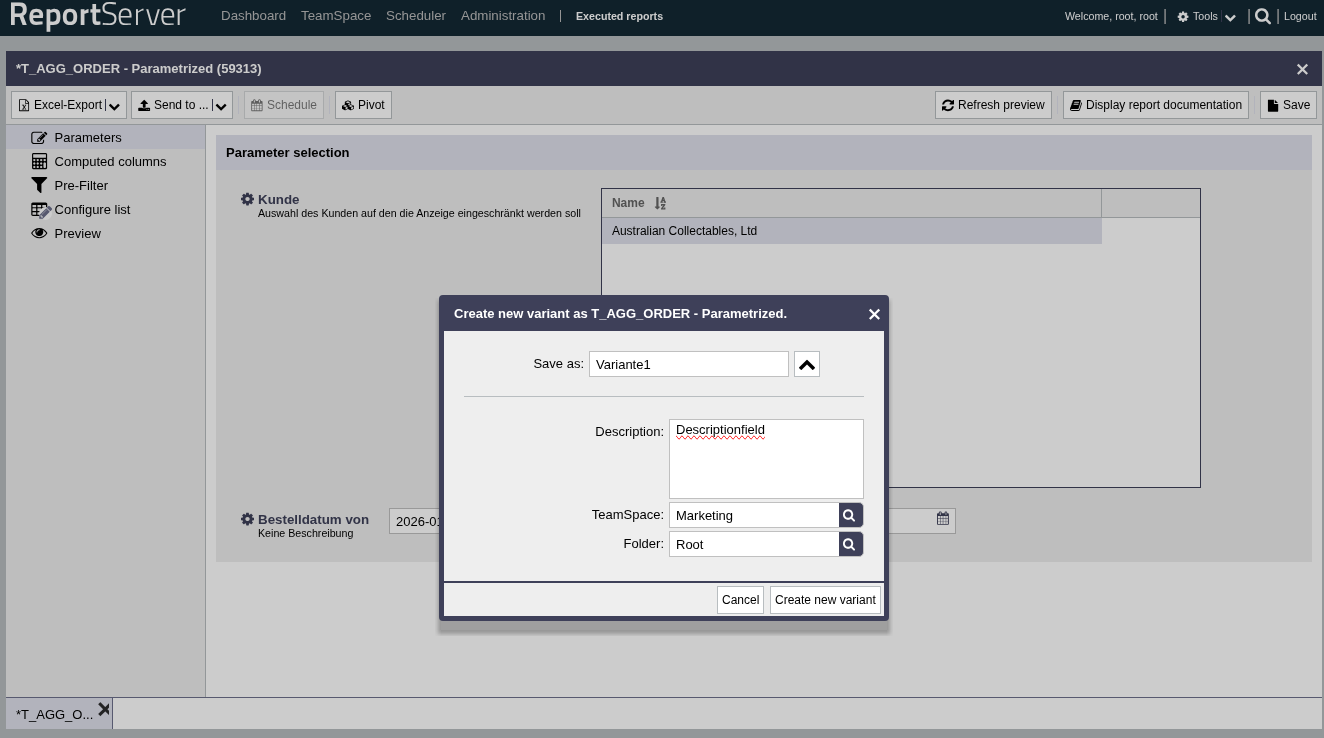
Task: Click the TeamSpace search magnifier icon
Action: pyautogui.click(x=850, y=515)
